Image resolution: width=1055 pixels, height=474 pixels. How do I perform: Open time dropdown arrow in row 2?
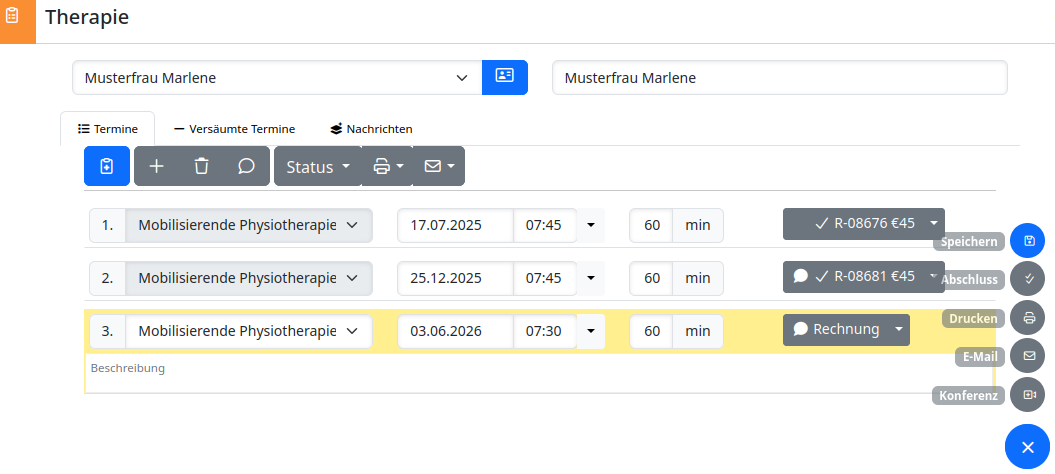[591, 277]
